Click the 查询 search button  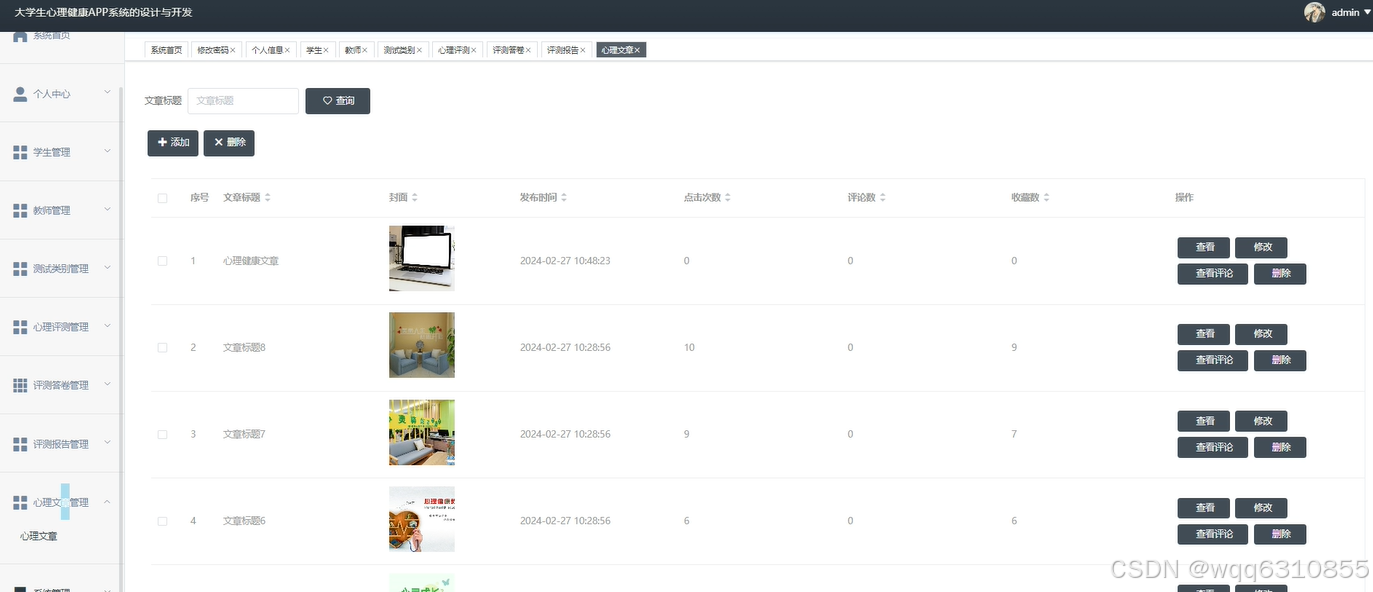coord(338,101)
